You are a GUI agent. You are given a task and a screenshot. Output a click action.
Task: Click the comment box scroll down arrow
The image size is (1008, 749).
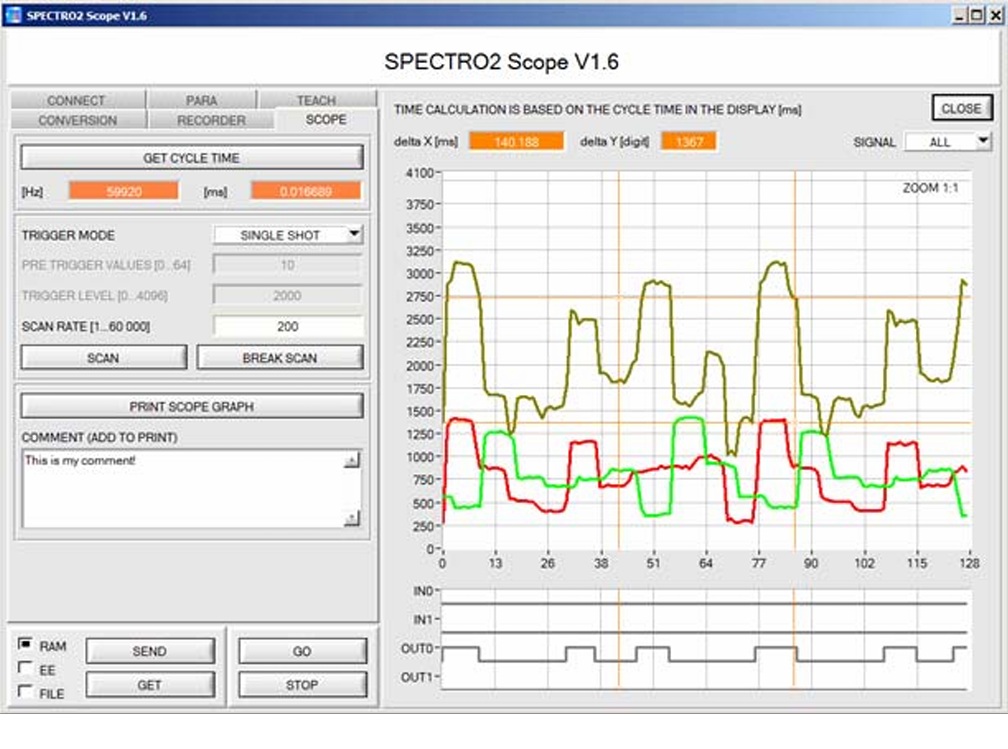(352, 518)
